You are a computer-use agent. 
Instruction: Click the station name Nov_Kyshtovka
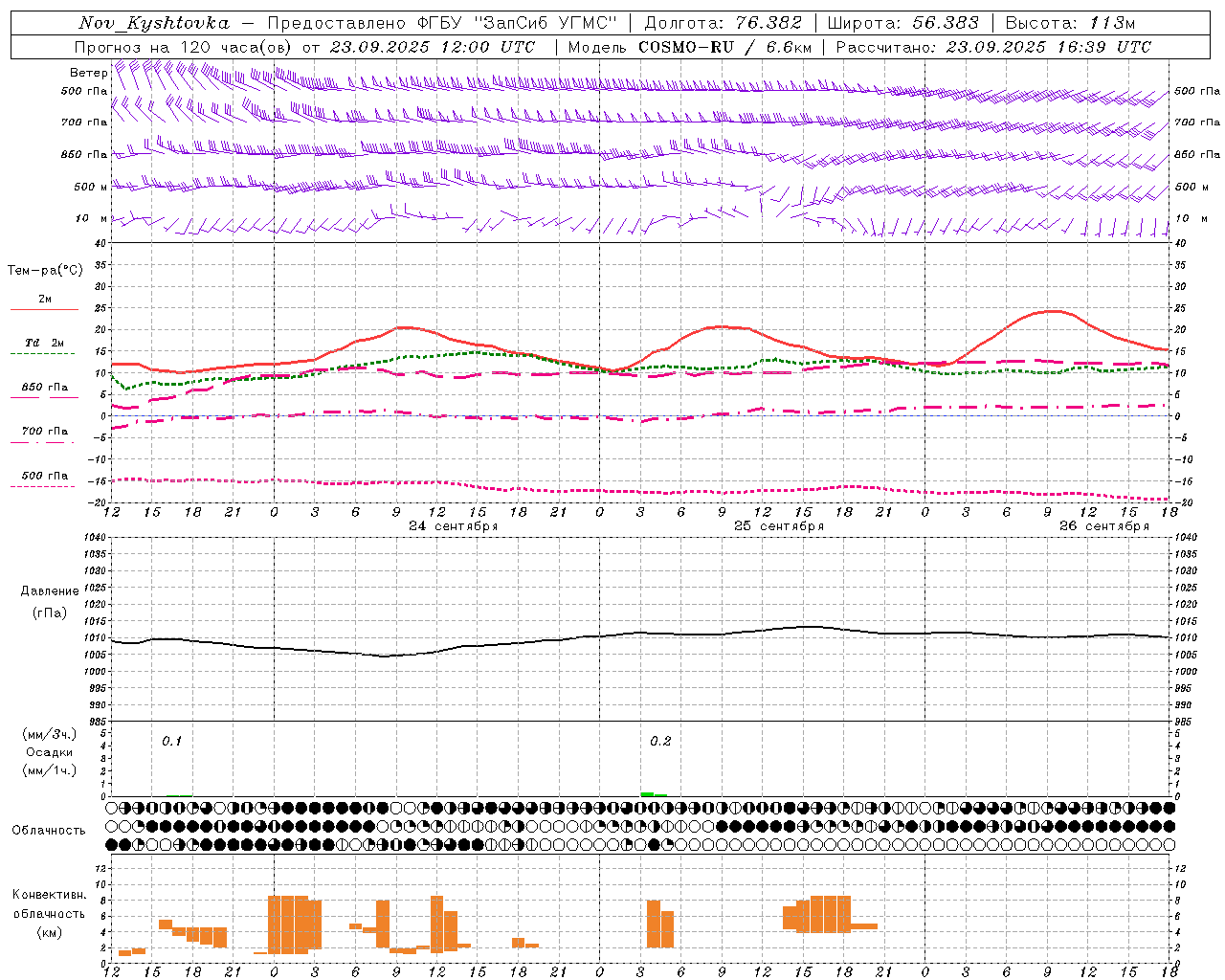[x=154, y=23]
